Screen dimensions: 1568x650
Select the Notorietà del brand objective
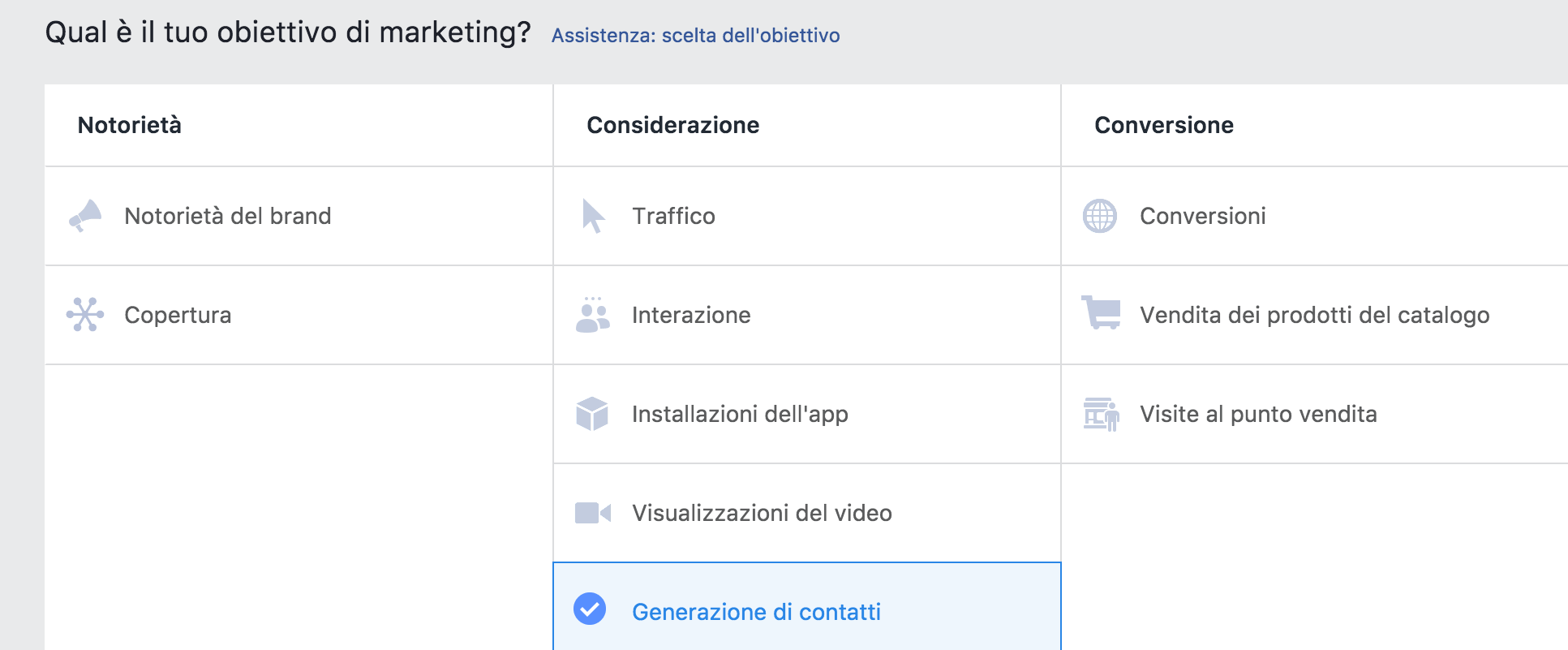point(228,216)
